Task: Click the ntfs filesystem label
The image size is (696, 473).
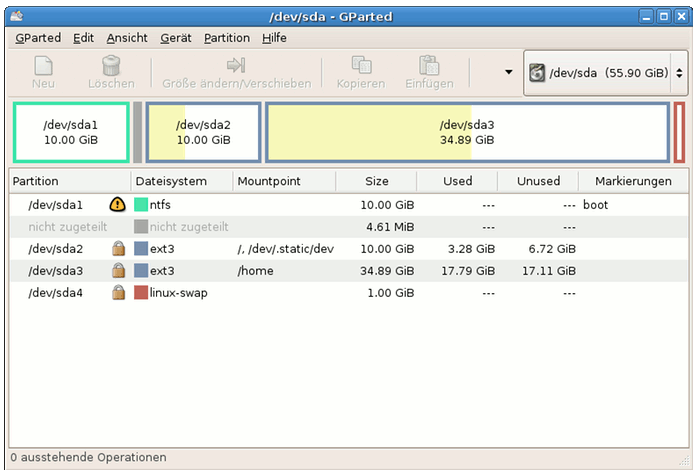Action: point(160,205)
